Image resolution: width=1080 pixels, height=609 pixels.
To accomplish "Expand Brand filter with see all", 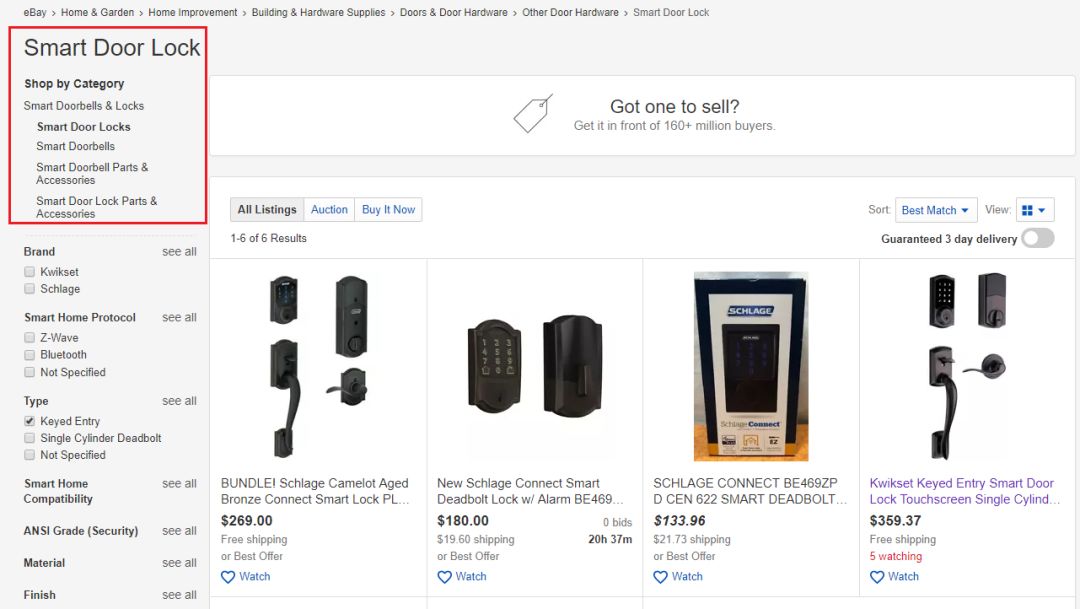I will 179,252.
